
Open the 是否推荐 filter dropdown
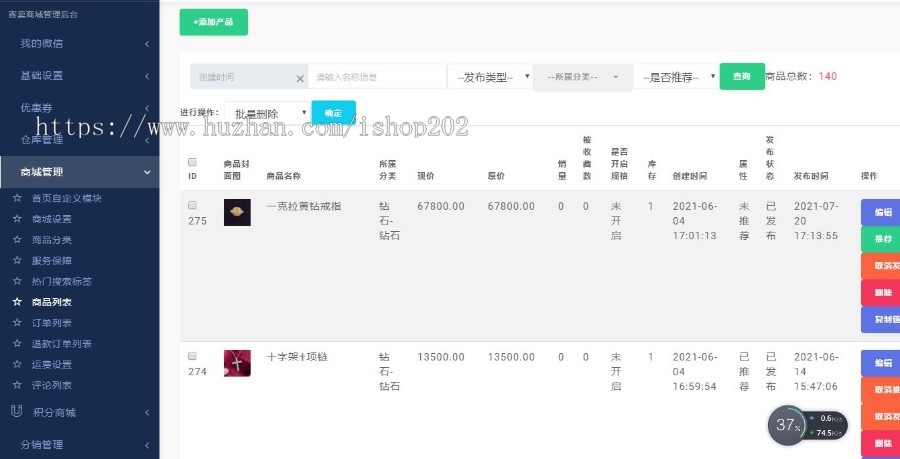pos(677,77)
